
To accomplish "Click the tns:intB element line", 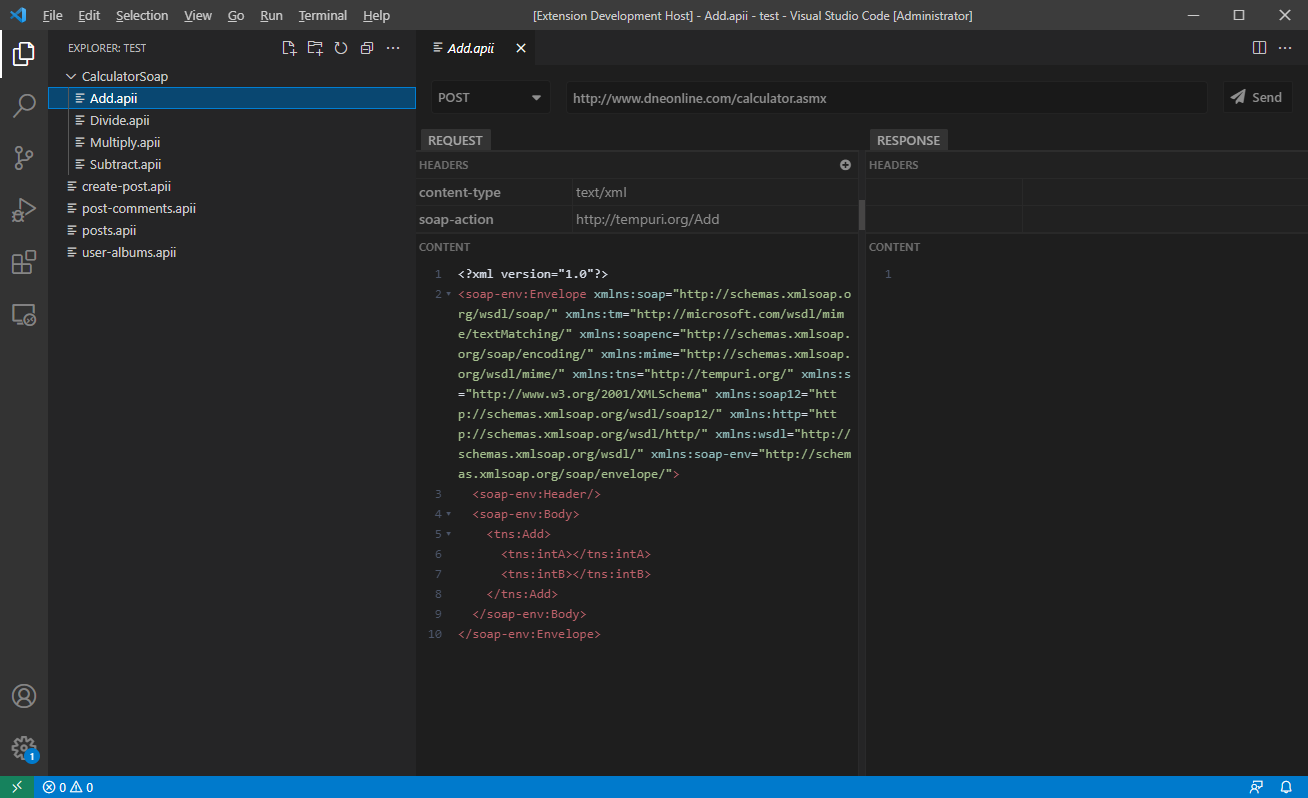I will 576,574.
